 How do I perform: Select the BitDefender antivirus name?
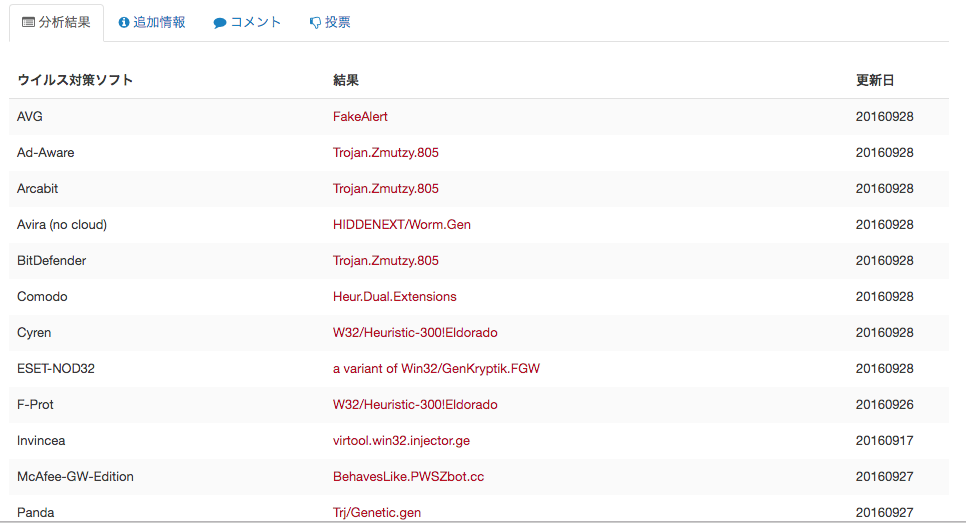52,261
